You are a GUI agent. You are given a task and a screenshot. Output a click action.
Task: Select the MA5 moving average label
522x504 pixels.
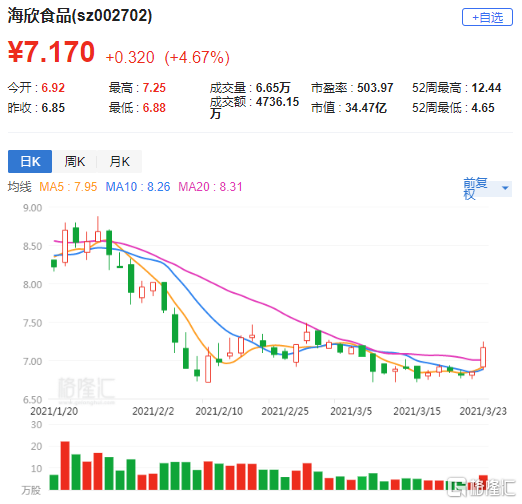click(68, 187)
